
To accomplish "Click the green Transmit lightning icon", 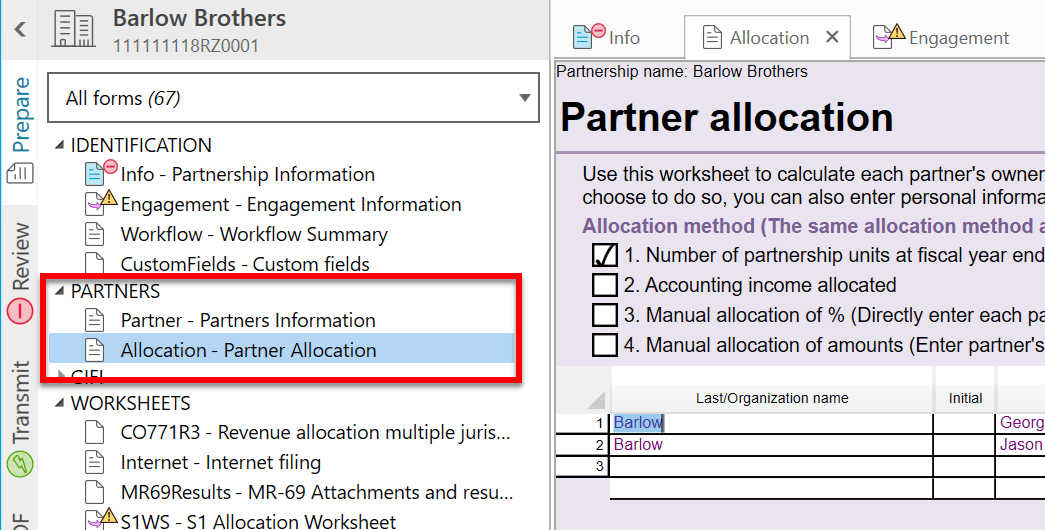I will click(x=20, y=465).
